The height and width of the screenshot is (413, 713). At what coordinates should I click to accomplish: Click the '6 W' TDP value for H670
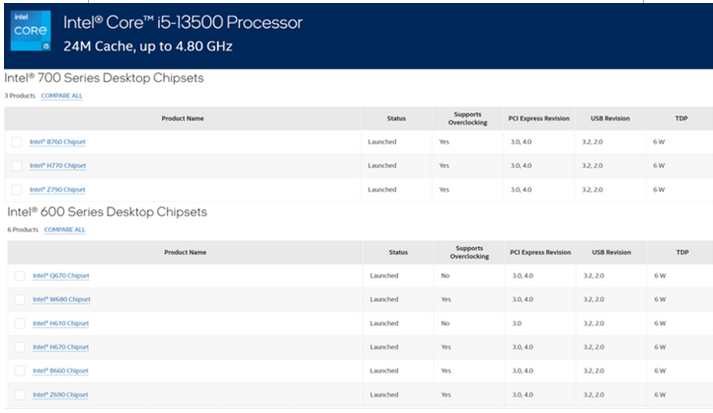click(x=660, y=347)
